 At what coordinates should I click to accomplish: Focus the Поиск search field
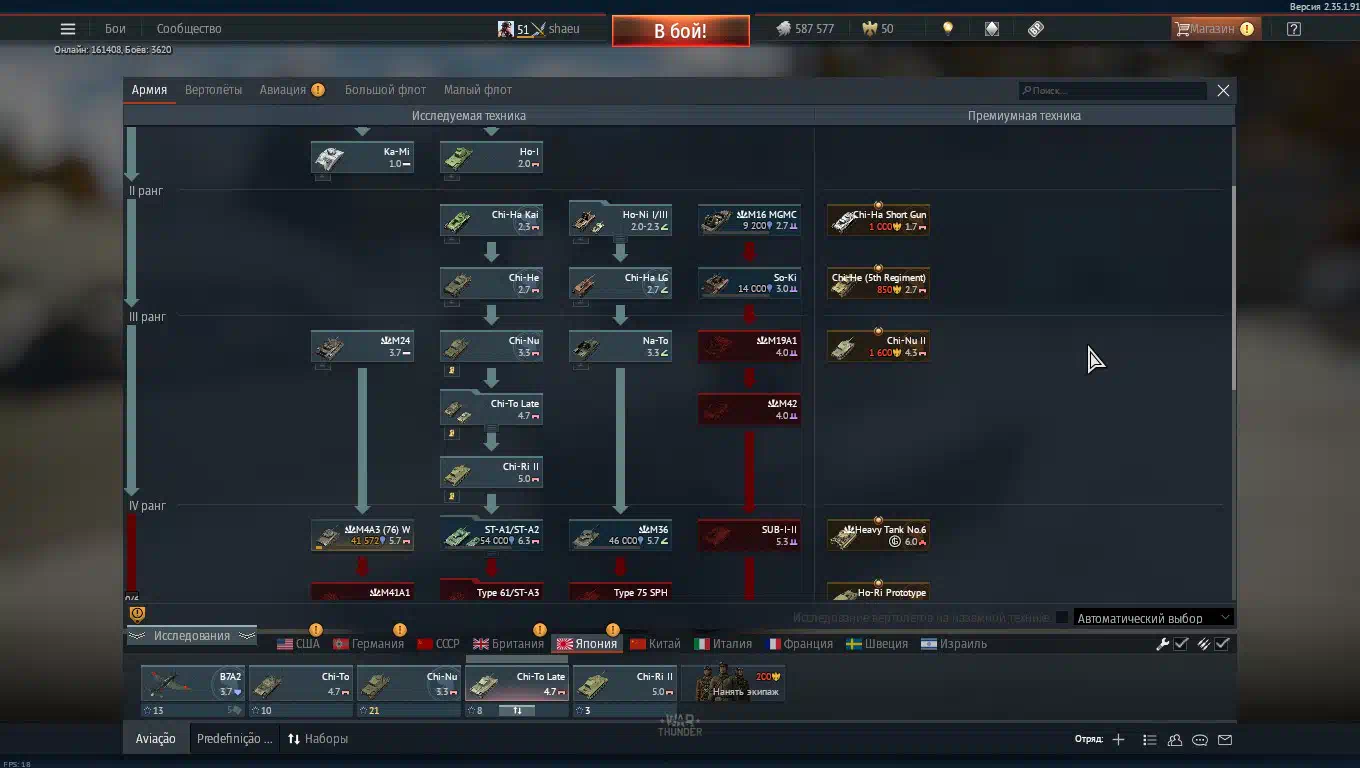click(1113, 91)
